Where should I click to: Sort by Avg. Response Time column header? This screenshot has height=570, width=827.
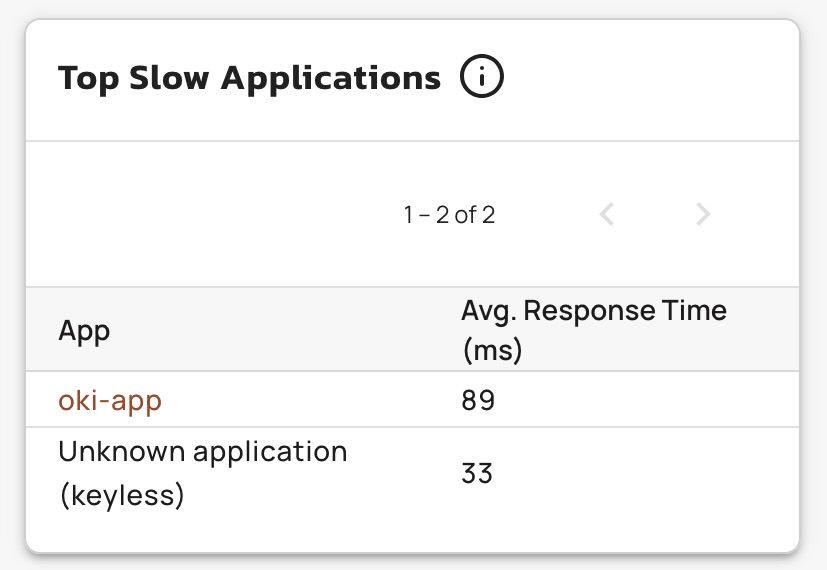[594, 331]
